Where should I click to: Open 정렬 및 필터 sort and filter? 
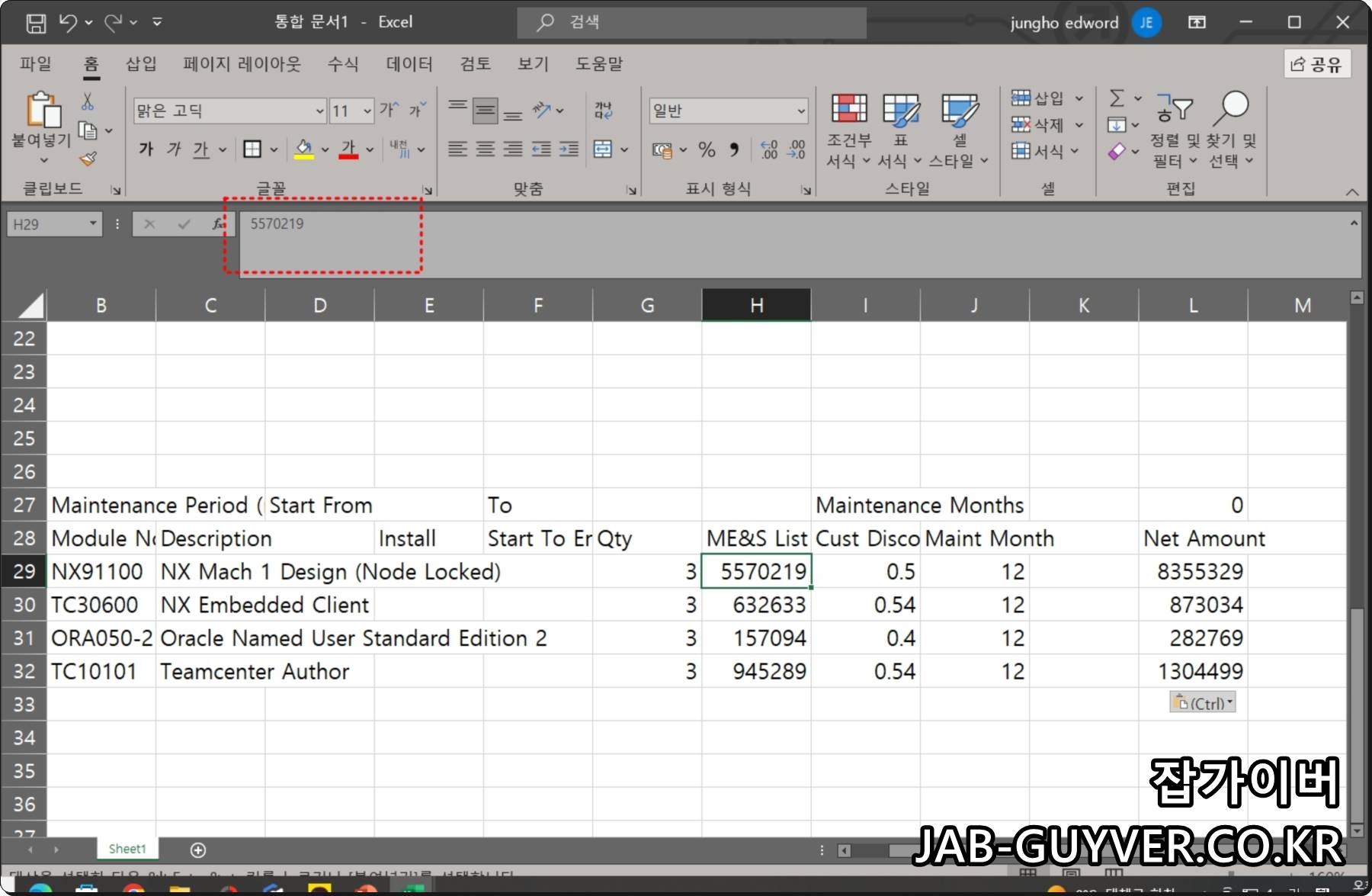coord(1174,130)
